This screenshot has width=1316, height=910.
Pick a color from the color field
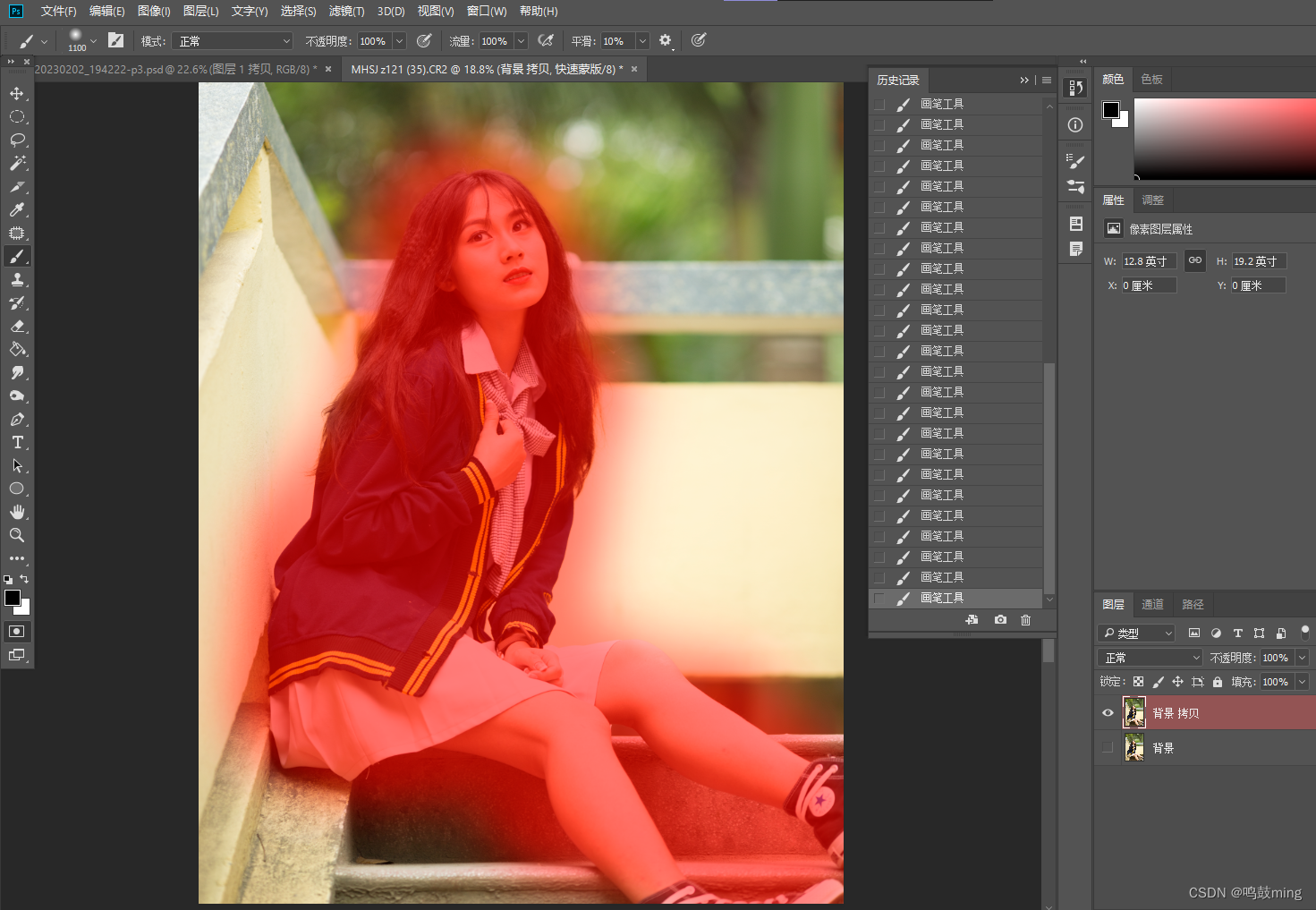[x=1225, y=139]
